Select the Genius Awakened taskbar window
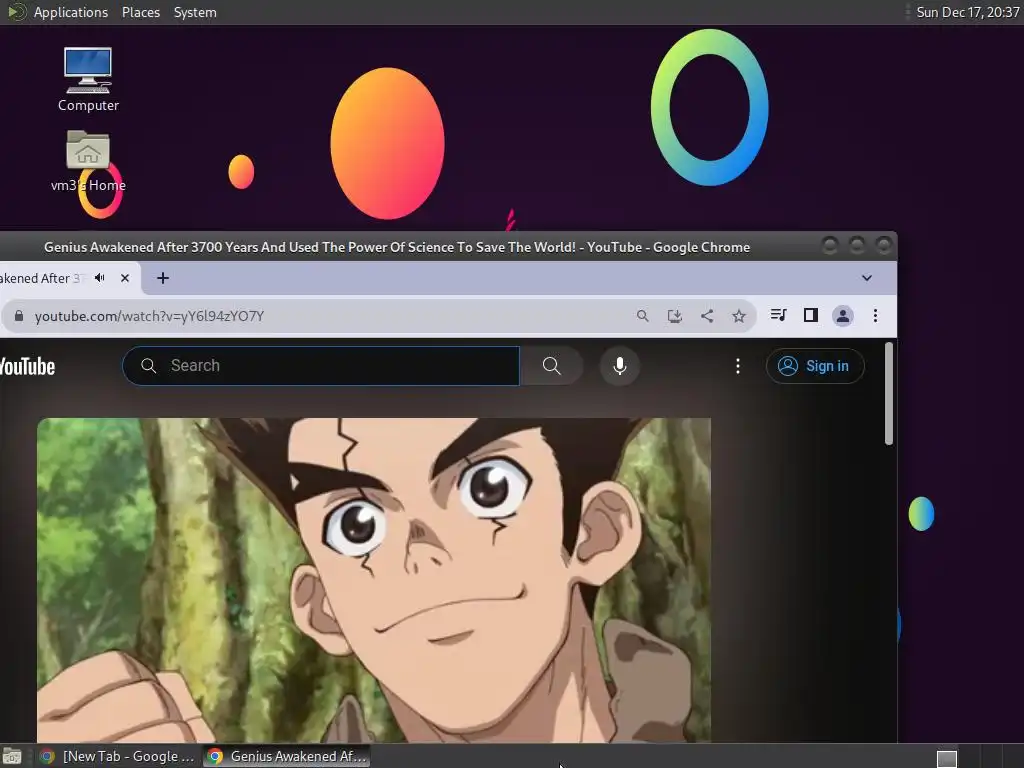 coord(287,756)
